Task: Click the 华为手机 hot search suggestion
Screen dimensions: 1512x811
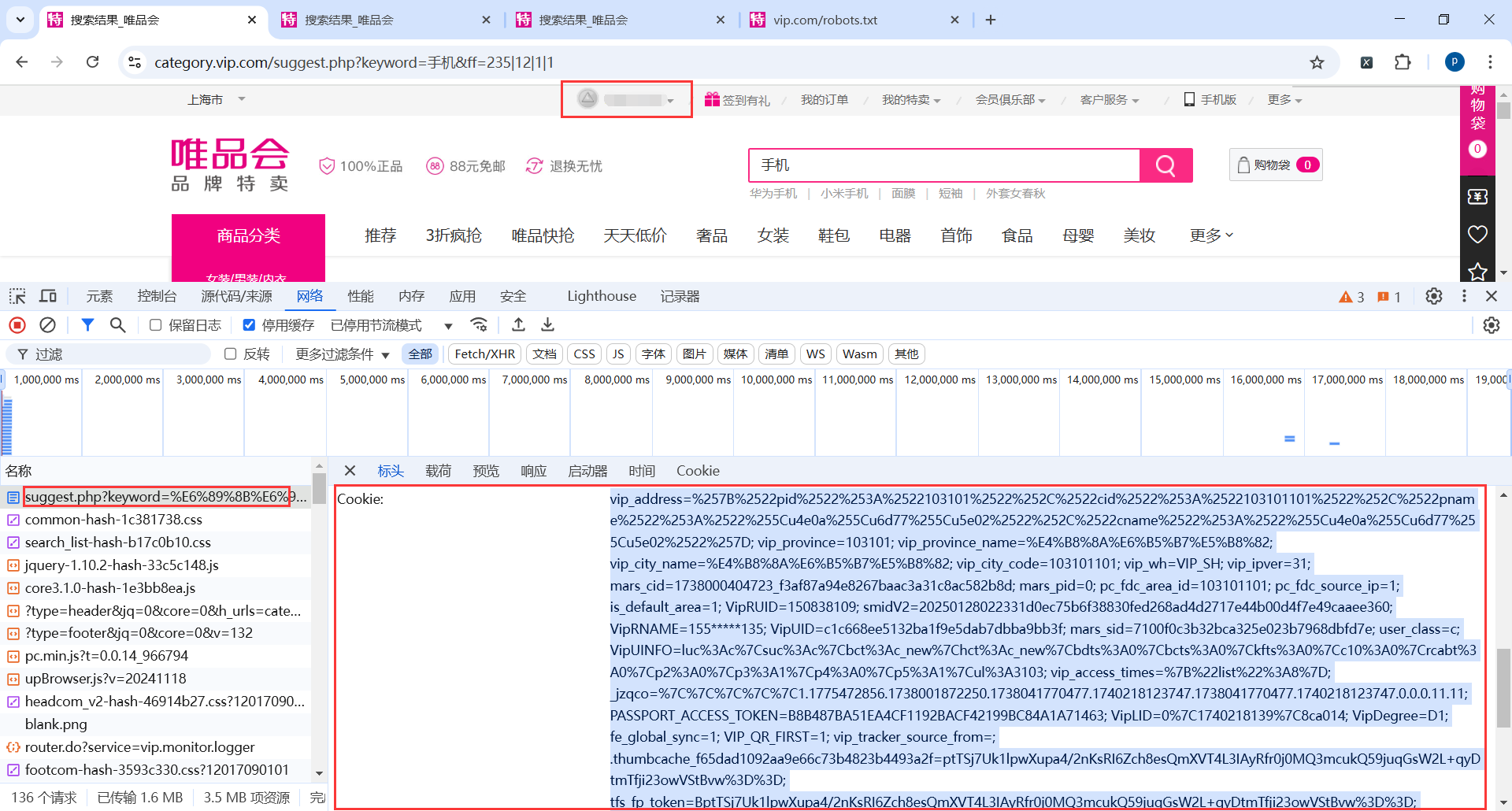Action: pyautogui.click(x=775, y=193)
